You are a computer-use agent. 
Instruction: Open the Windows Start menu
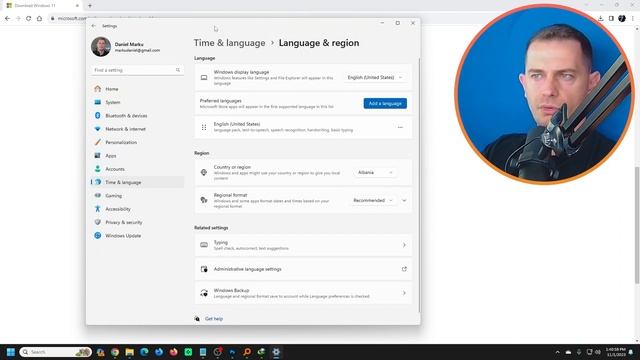pos(11,352)
